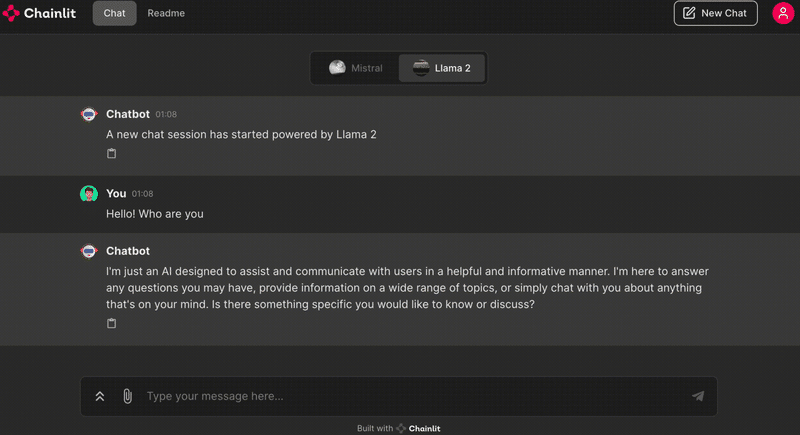Open the Chat tab
Image resolution: width=800 pixels, height=435 pixels.
click(114, 13)
